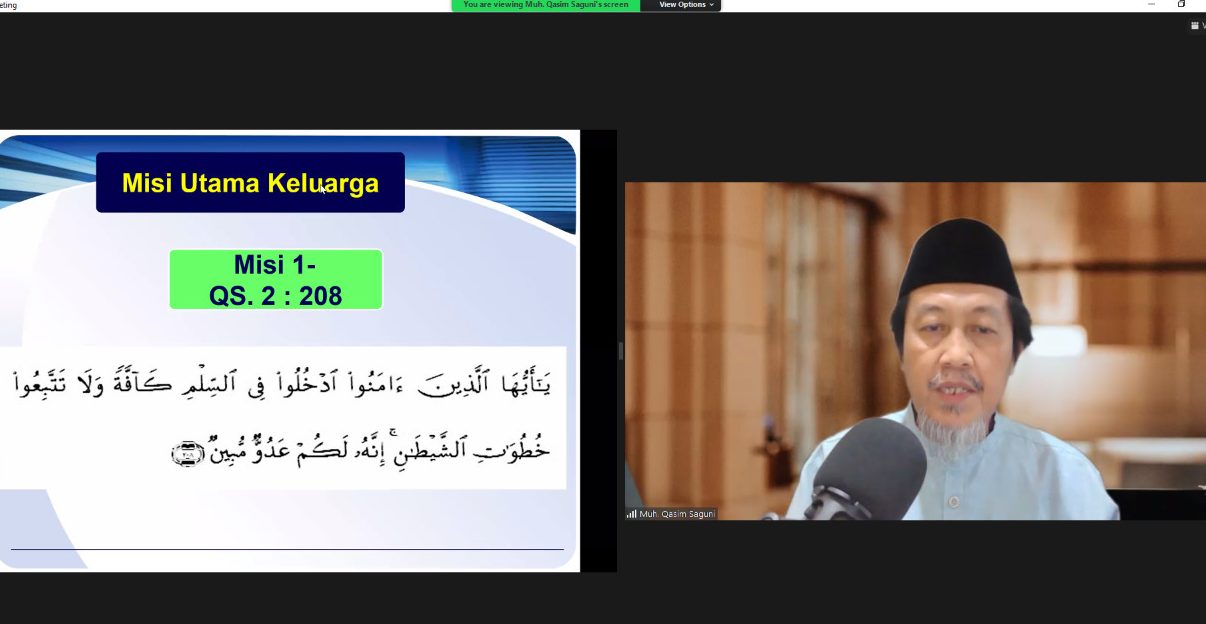This screenshot has width=1206, height=624.
Task: Open the View Options dropdown
Action: (x=685, y=5)
